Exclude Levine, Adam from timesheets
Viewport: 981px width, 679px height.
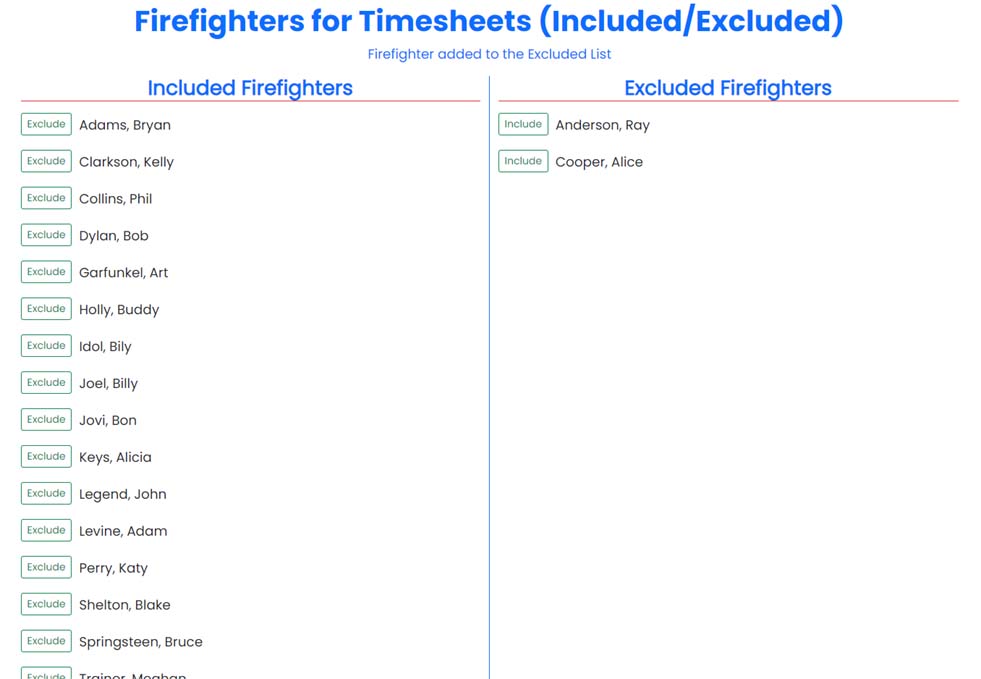[45, 530]
